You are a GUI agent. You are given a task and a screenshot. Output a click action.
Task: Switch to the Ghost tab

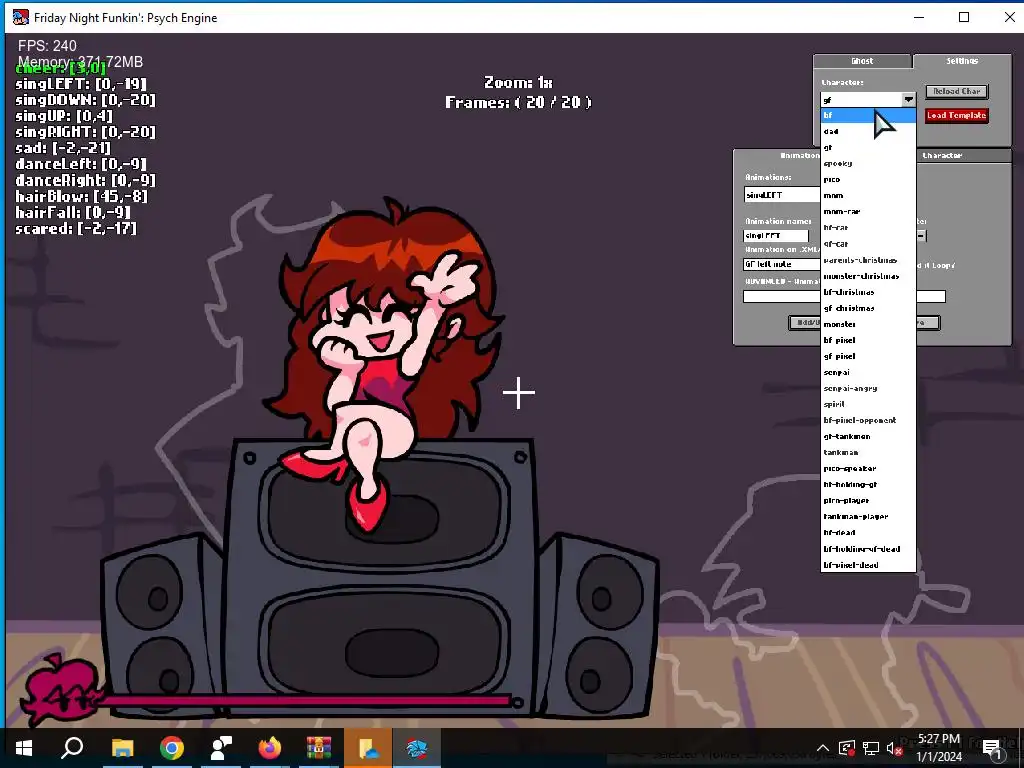862,61
